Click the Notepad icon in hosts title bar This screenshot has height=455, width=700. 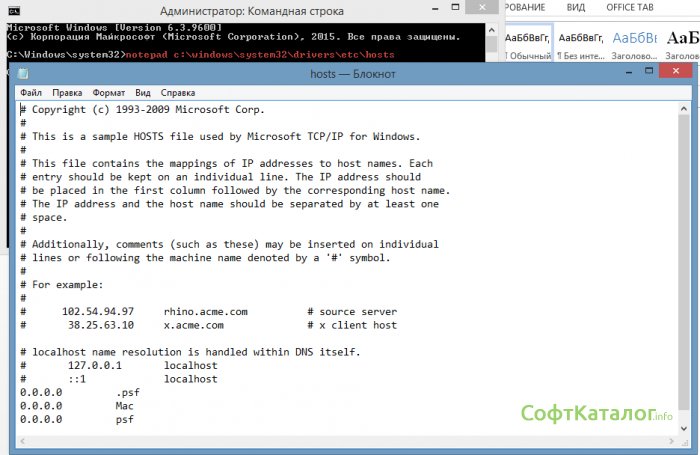coord(24,74)
